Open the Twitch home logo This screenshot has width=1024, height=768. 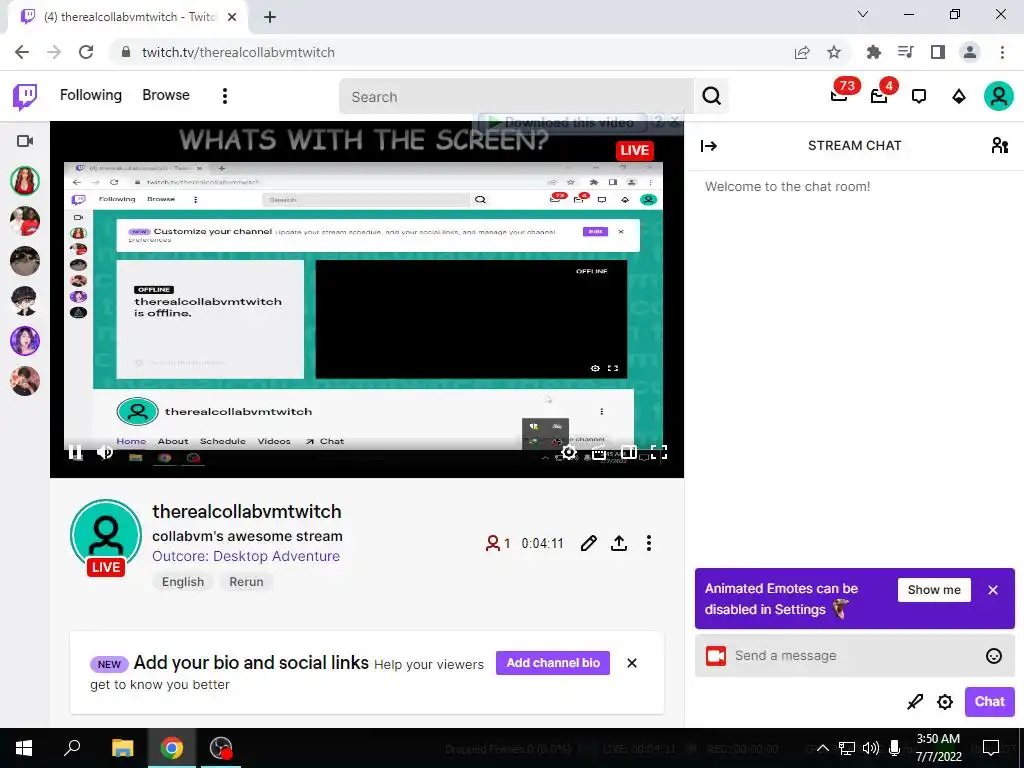[x=25, y=97]
